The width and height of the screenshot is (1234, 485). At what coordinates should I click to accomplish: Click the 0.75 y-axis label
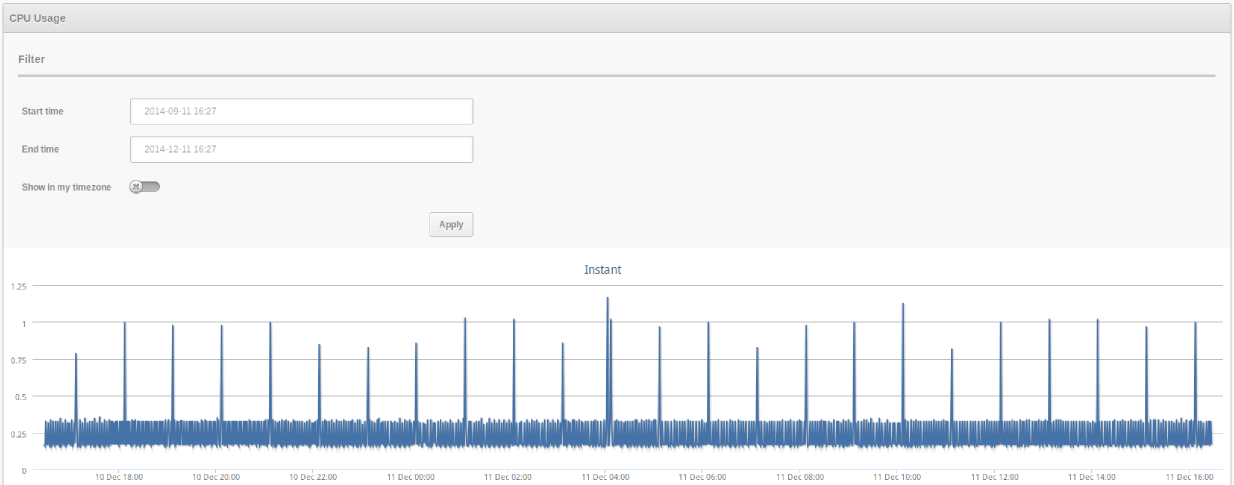click(x=18, y=360)
